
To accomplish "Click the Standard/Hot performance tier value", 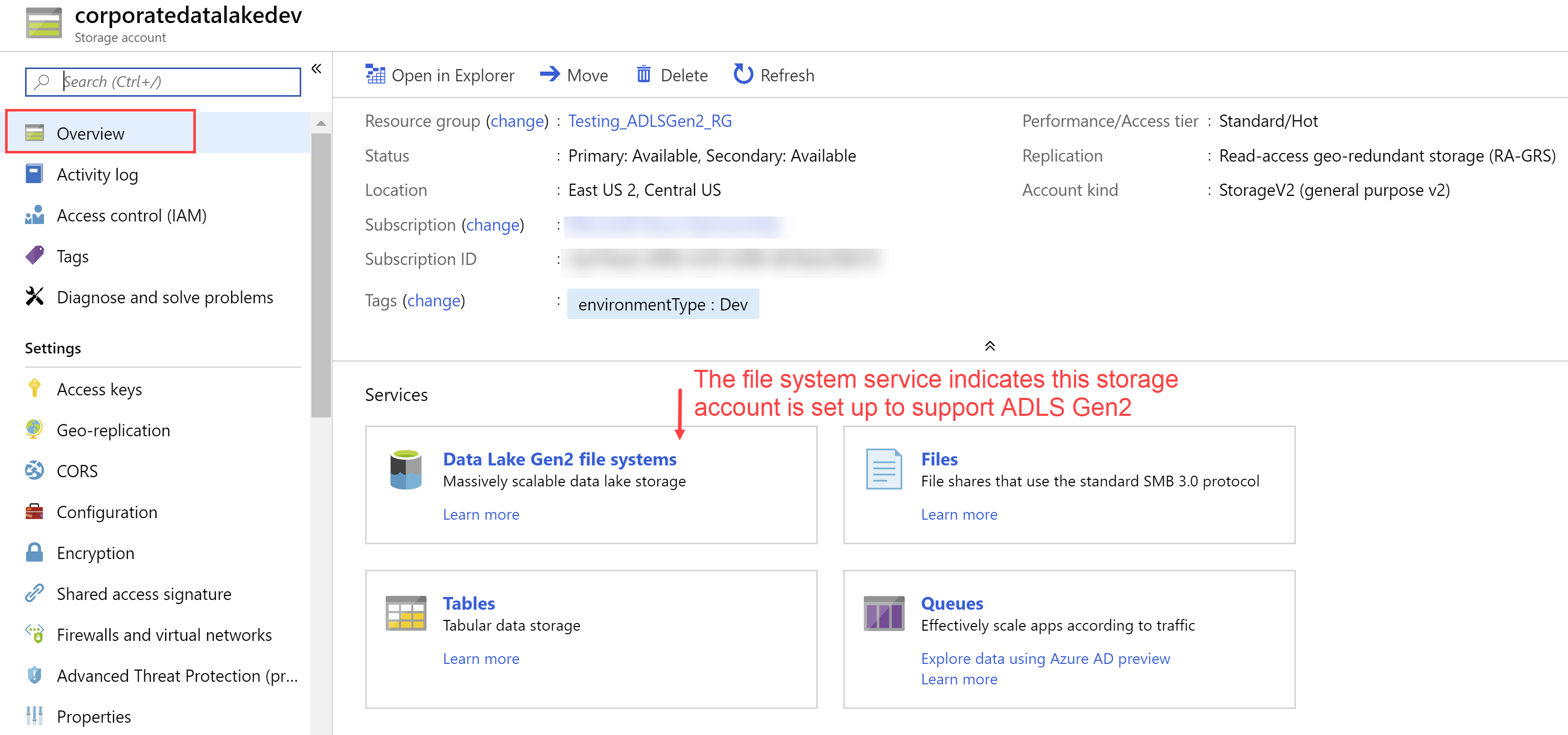I will pyautogui.click(x=1268, y=121).
